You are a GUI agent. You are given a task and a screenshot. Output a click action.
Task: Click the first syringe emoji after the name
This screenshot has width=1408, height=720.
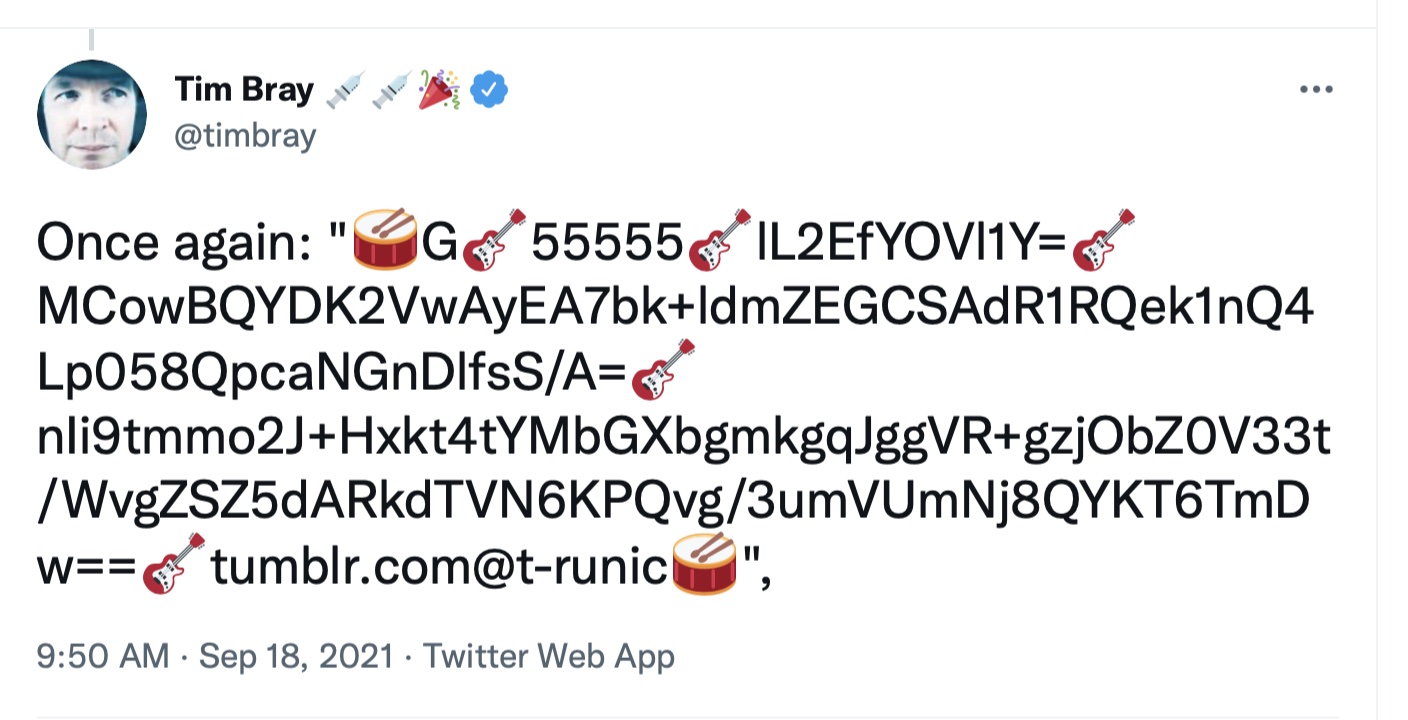(x=344, y=90)
